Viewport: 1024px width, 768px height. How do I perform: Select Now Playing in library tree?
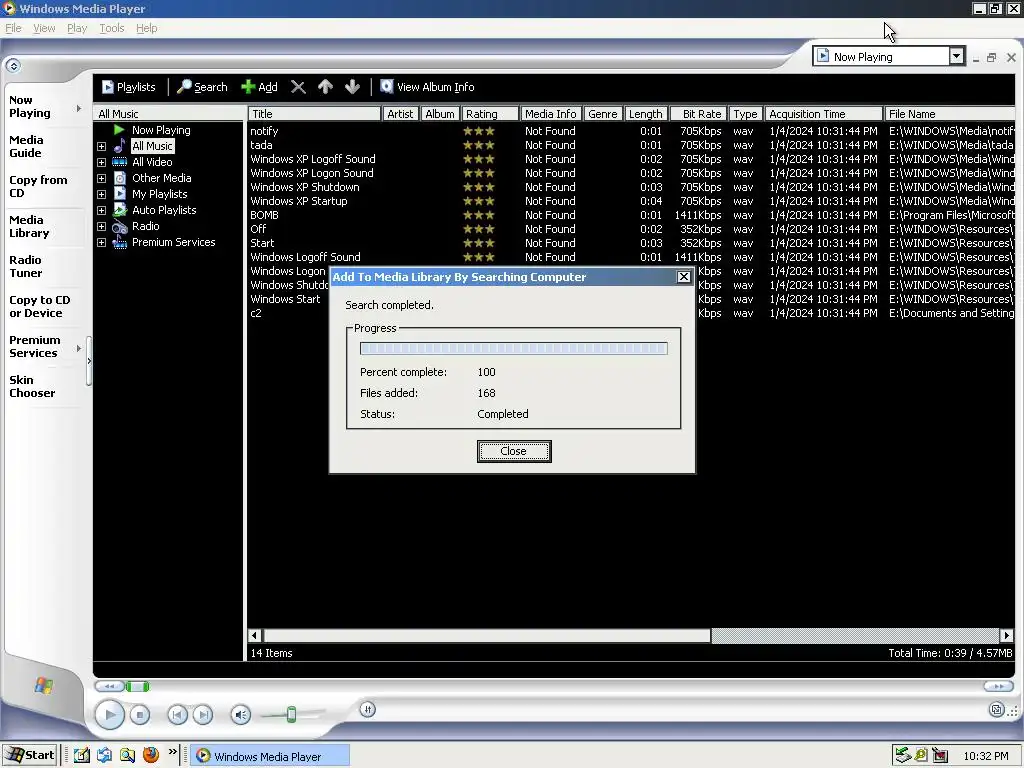161,130
